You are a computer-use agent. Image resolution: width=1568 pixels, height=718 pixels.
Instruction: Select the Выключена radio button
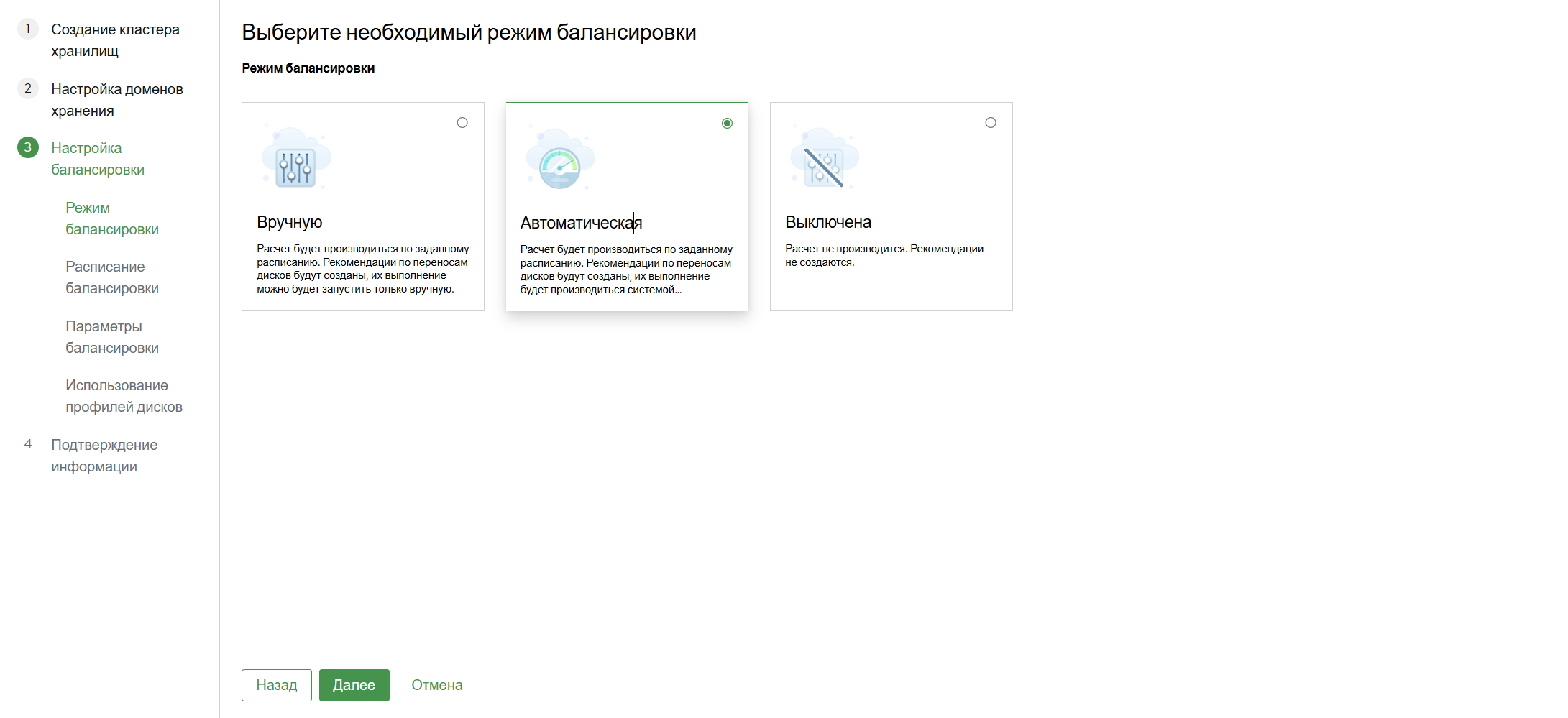tap(991, 123)
